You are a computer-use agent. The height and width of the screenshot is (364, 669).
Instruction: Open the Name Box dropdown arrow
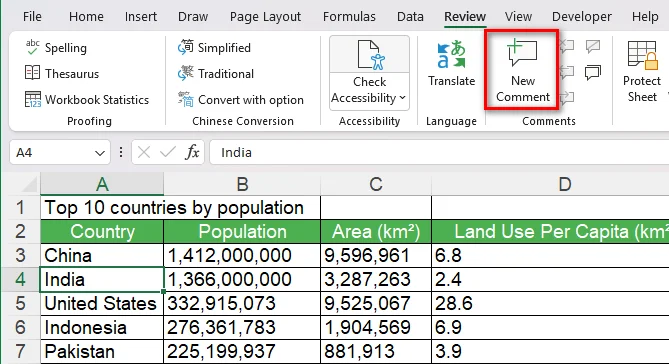click(x=100, y=153)
